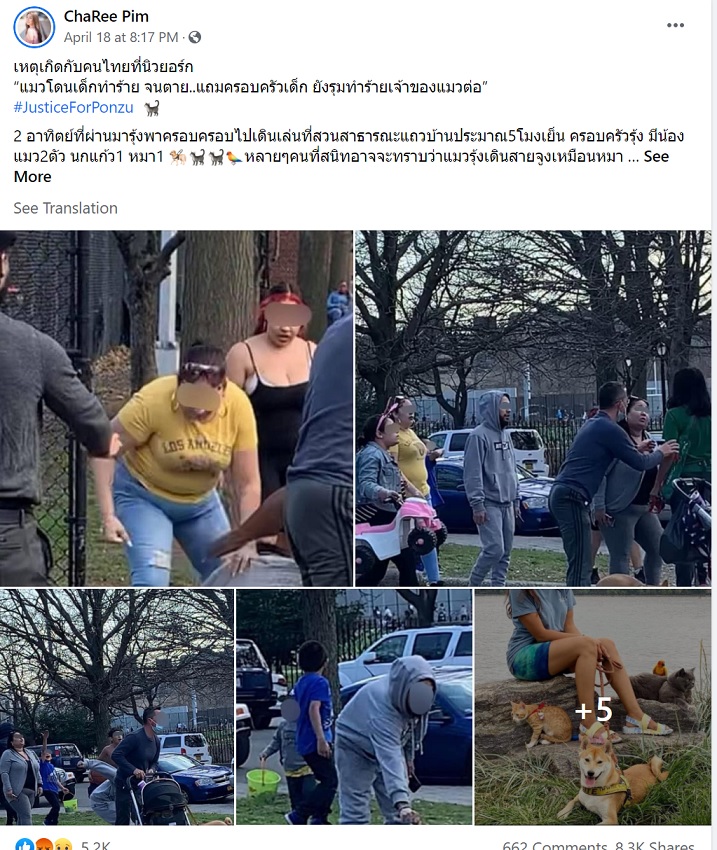Open bottom-left photo of man pushing stroller
Viewport: 717px width, 850px height.
117,707
